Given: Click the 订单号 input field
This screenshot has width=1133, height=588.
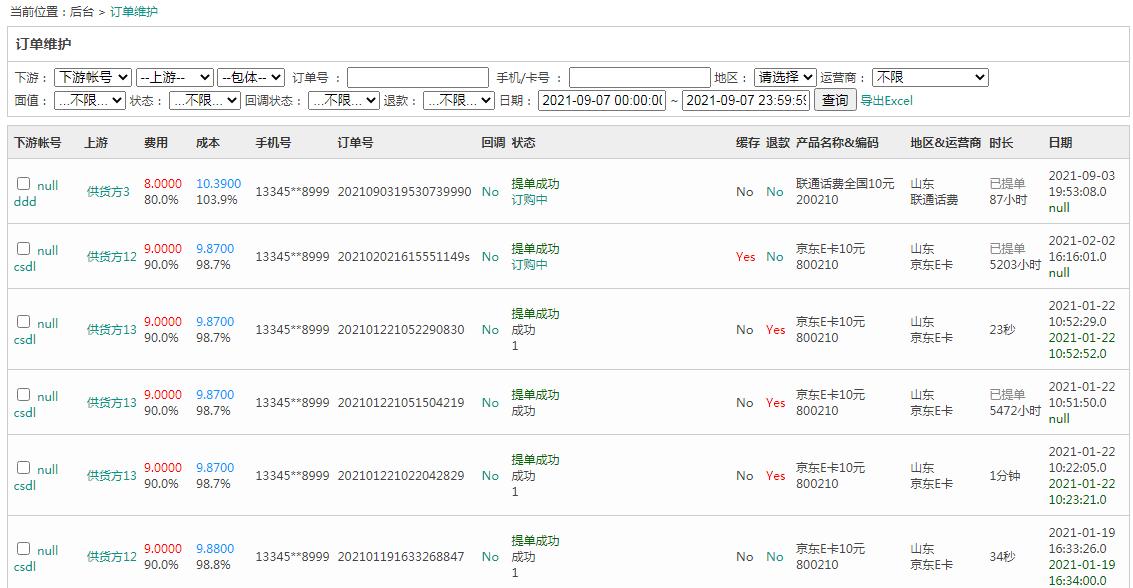Looking at the screenshot, I should (417, 77).
